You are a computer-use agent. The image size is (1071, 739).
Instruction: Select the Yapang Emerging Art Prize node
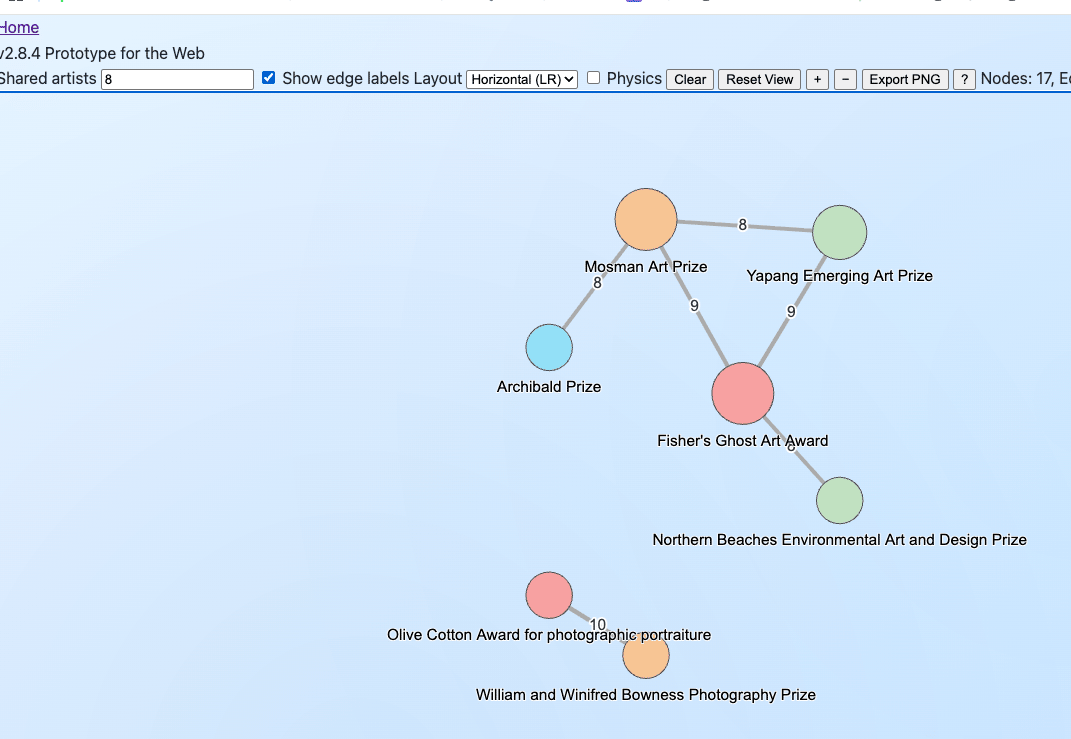click(x=839, y=232)
